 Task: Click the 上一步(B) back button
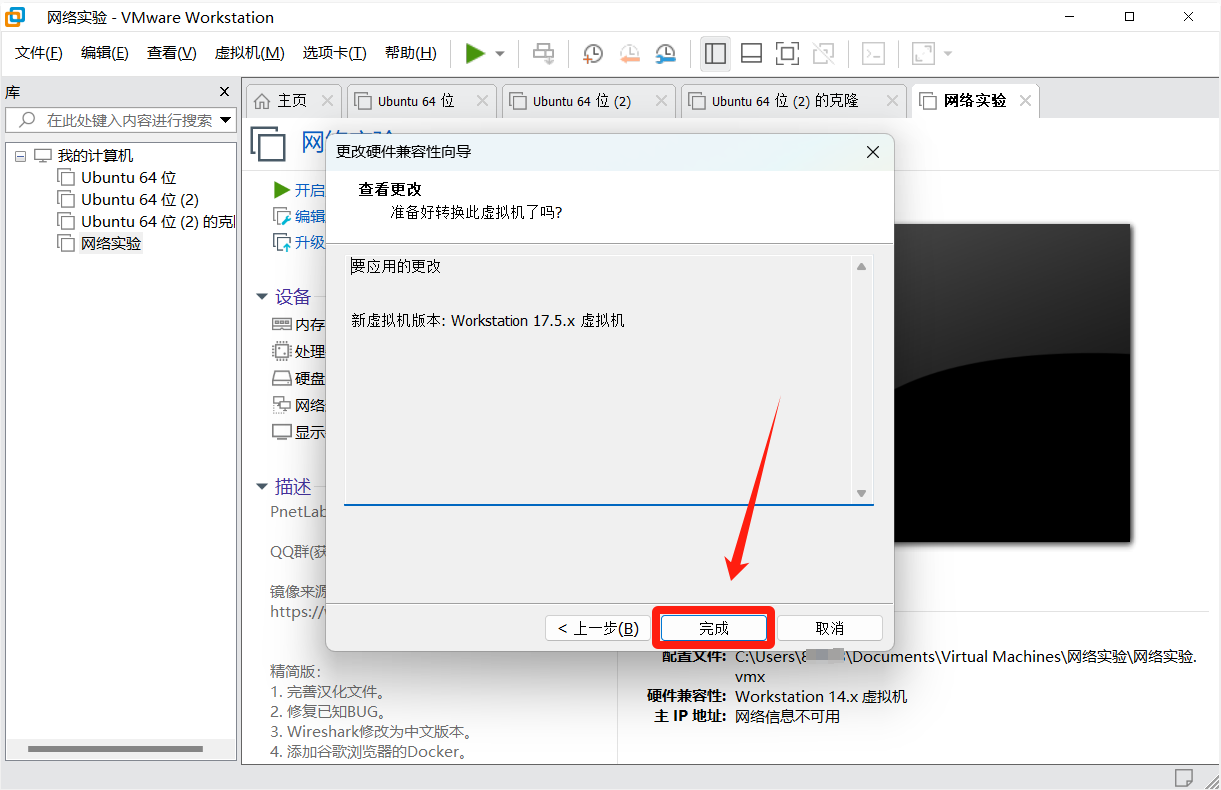point(597,628)
